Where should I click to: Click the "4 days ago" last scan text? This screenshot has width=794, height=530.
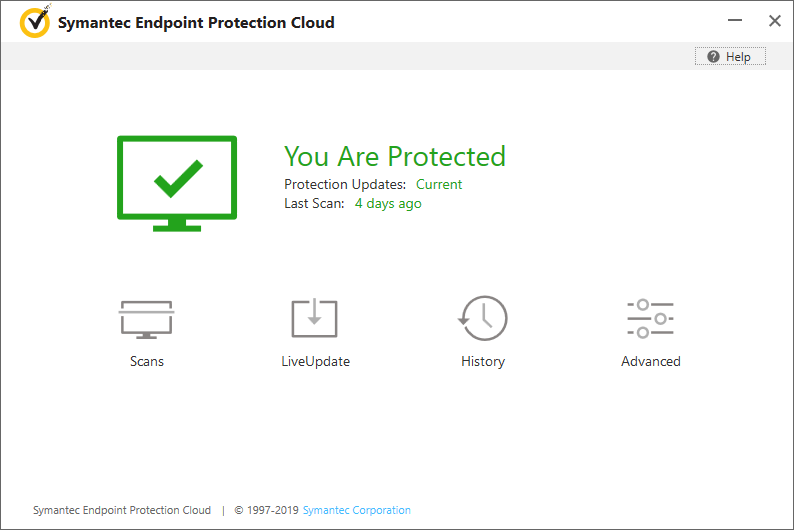pos(388,203)
